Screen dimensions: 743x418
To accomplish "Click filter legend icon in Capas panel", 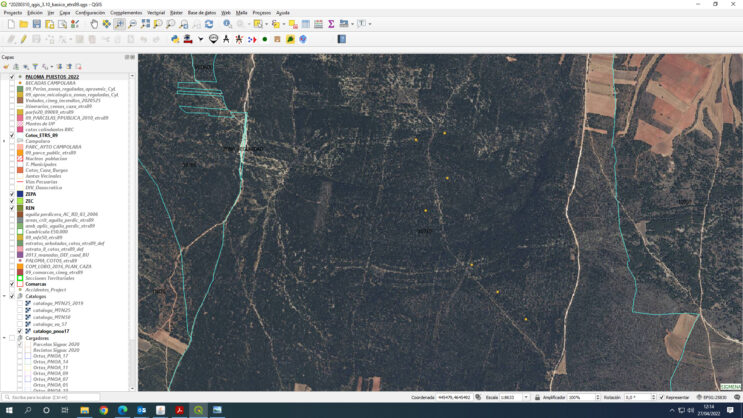I will (x=33, y=67).
